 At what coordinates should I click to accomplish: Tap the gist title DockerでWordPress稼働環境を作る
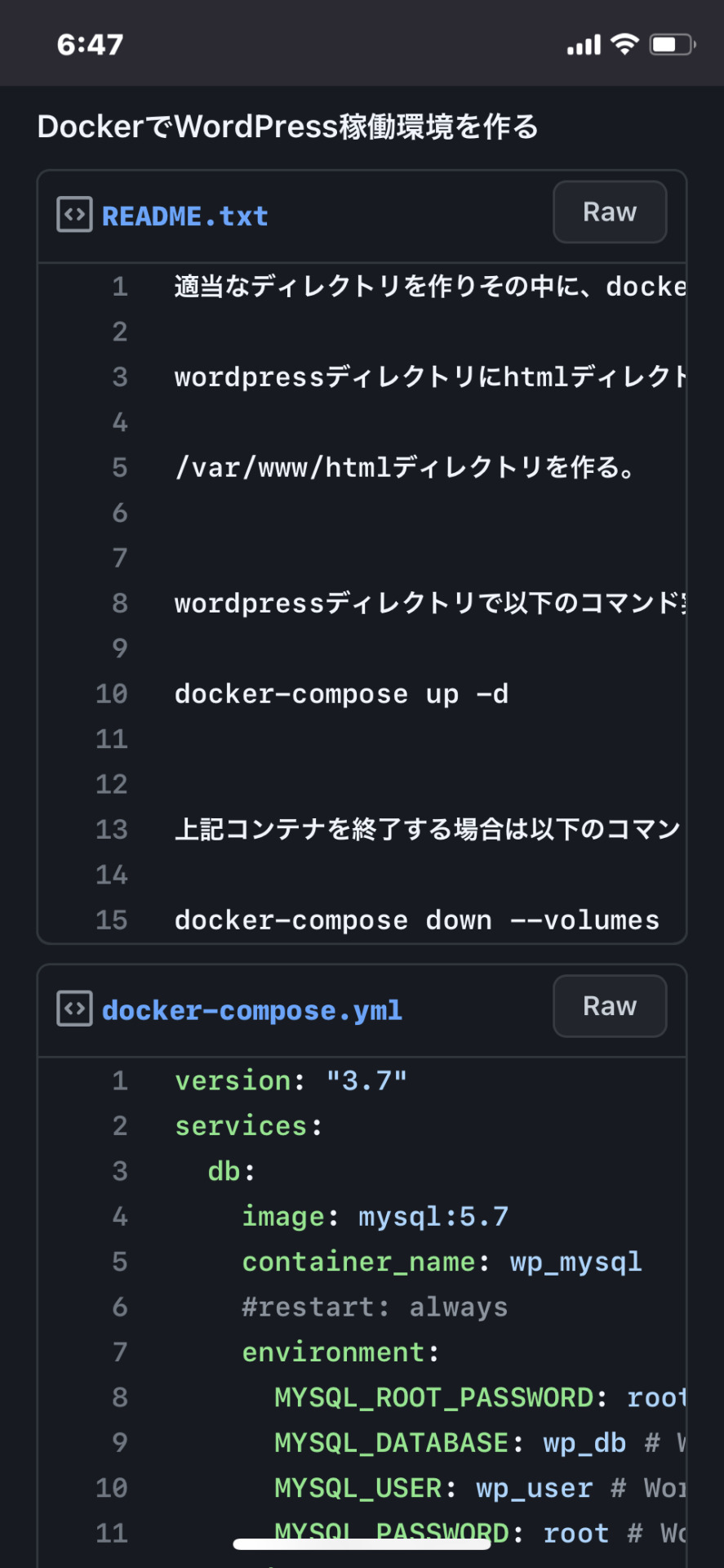288,127
